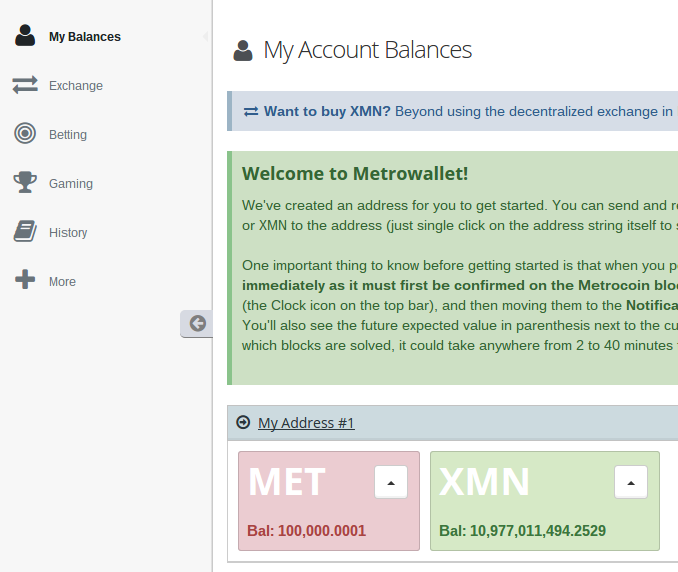Click the History book icon
The image size is (678, 572).
(x=25, y=231)
